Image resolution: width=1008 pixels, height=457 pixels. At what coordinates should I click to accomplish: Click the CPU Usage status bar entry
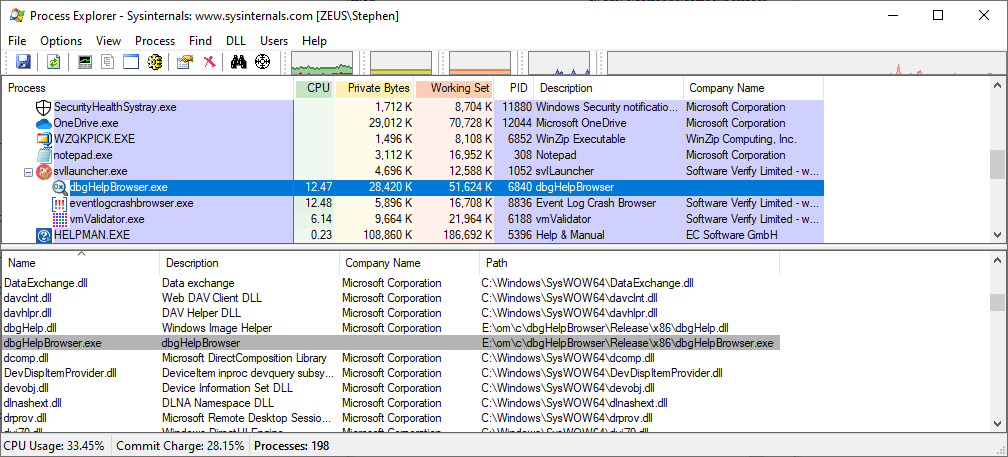click(56, 445)
